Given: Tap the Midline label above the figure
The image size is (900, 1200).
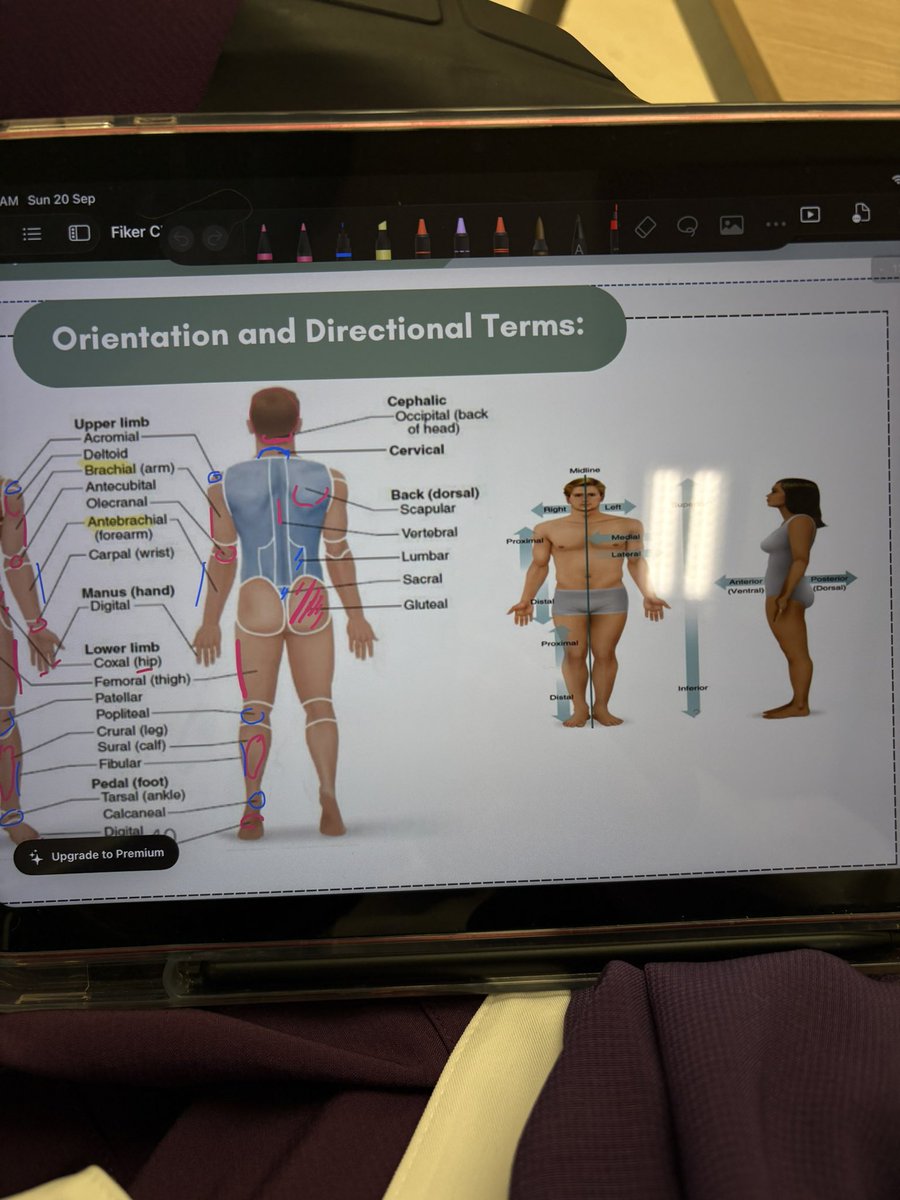Looking at the screenshot, I should 585,470.
